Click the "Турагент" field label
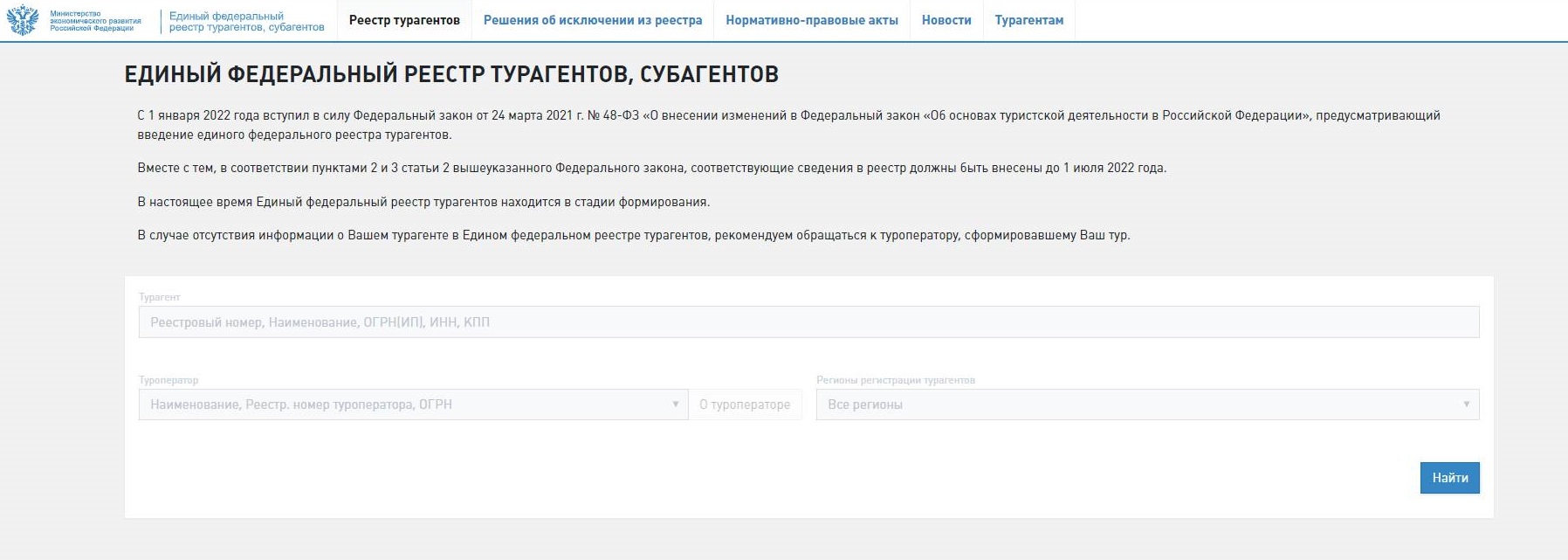1568x560 pixels. click(159, 297)
